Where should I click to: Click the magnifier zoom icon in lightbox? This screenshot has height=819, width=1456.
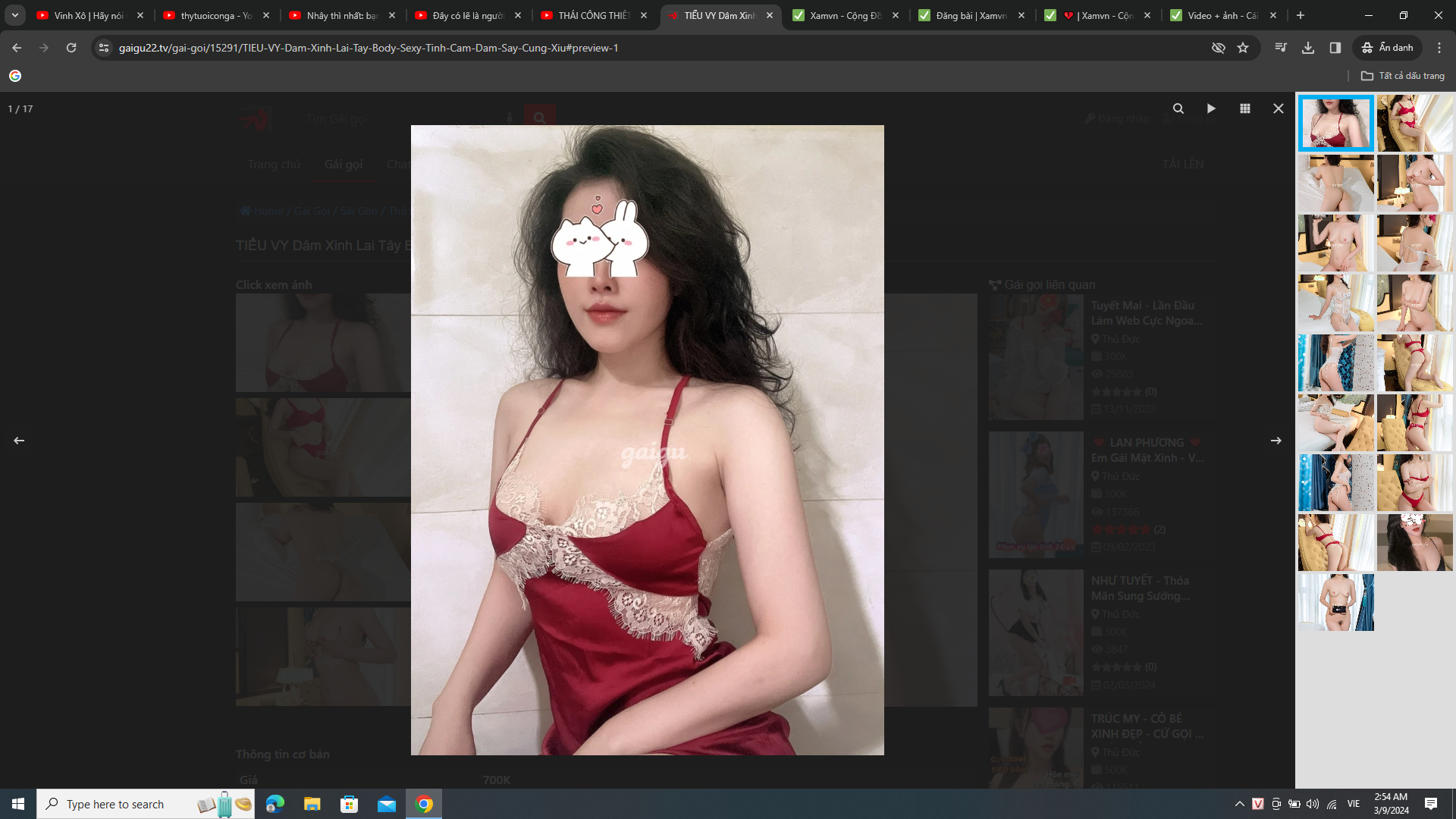1178,108
